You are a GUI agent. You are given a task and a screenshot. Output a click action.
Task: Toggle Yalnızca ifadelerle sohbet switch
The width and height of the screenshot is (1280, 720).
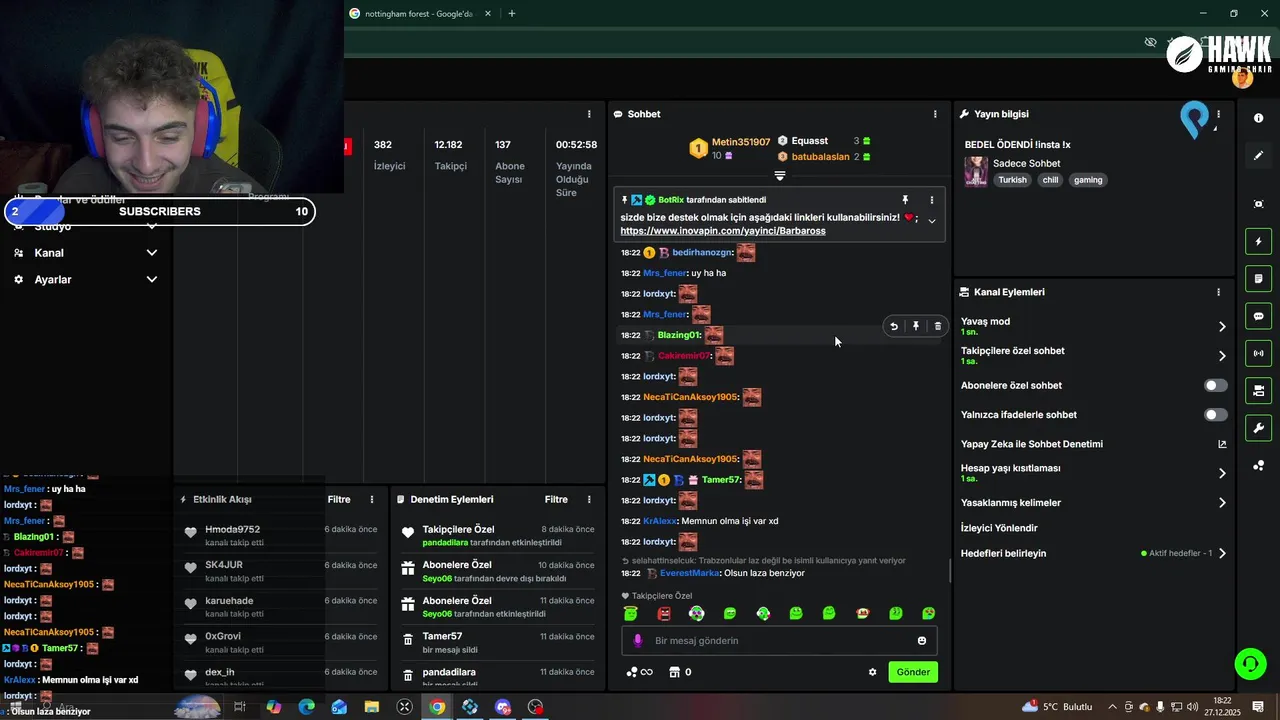coord(1216,414)
